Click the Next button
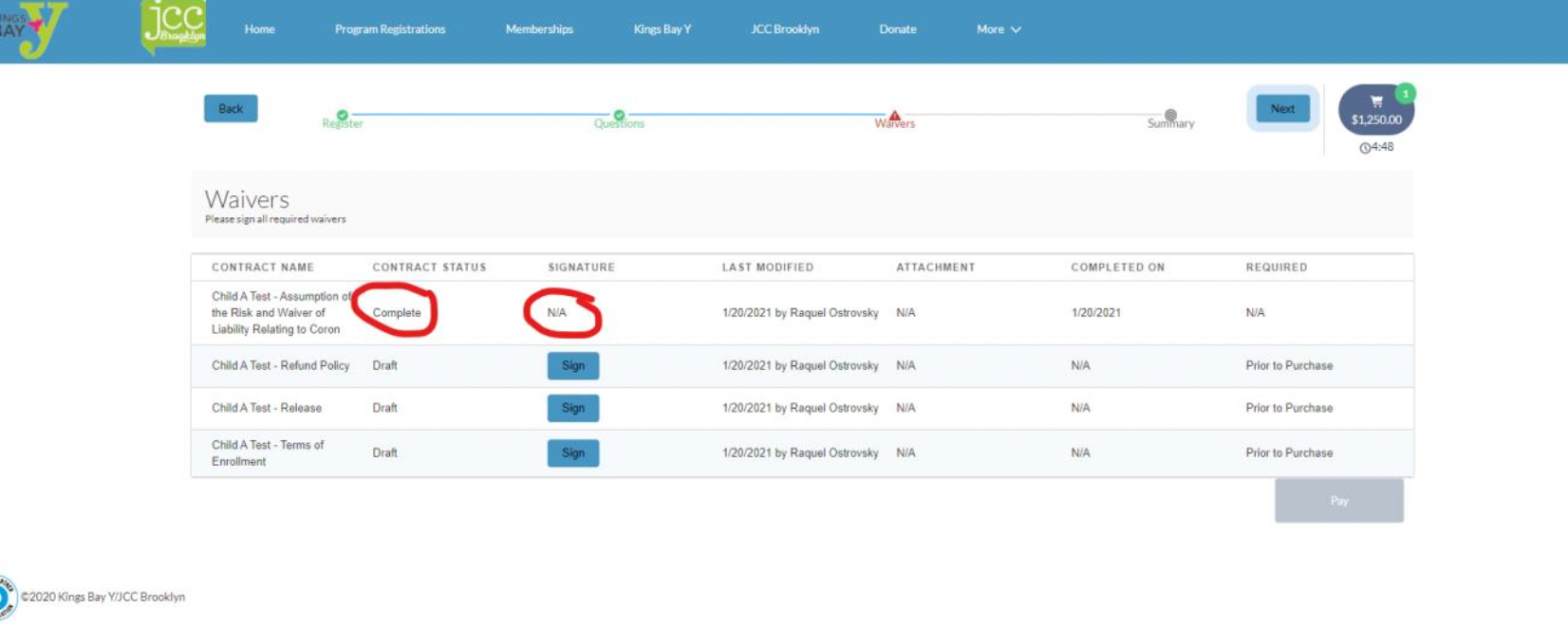The width and height of the screenshot is (1568, 628). (x=1282, y=108)
